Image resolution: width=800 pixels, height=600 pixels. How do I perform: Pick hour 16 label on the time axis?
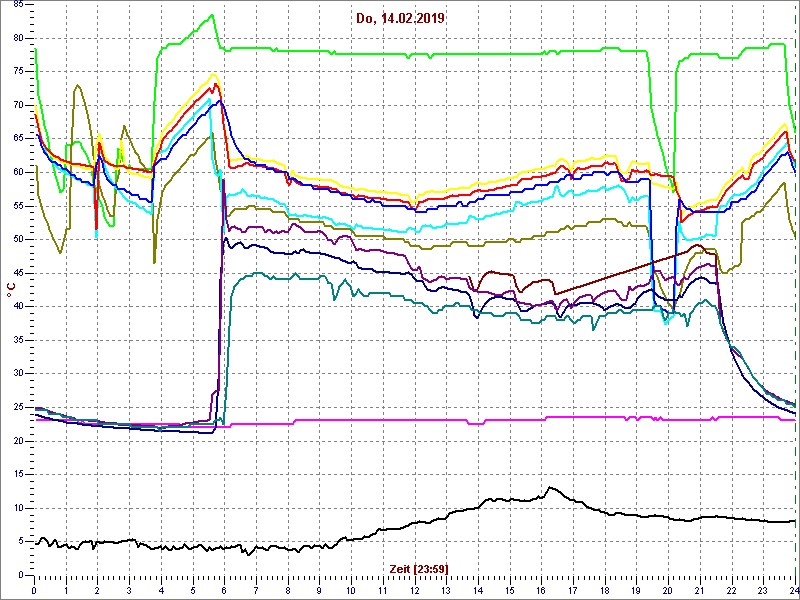click(x=541, y=589)
